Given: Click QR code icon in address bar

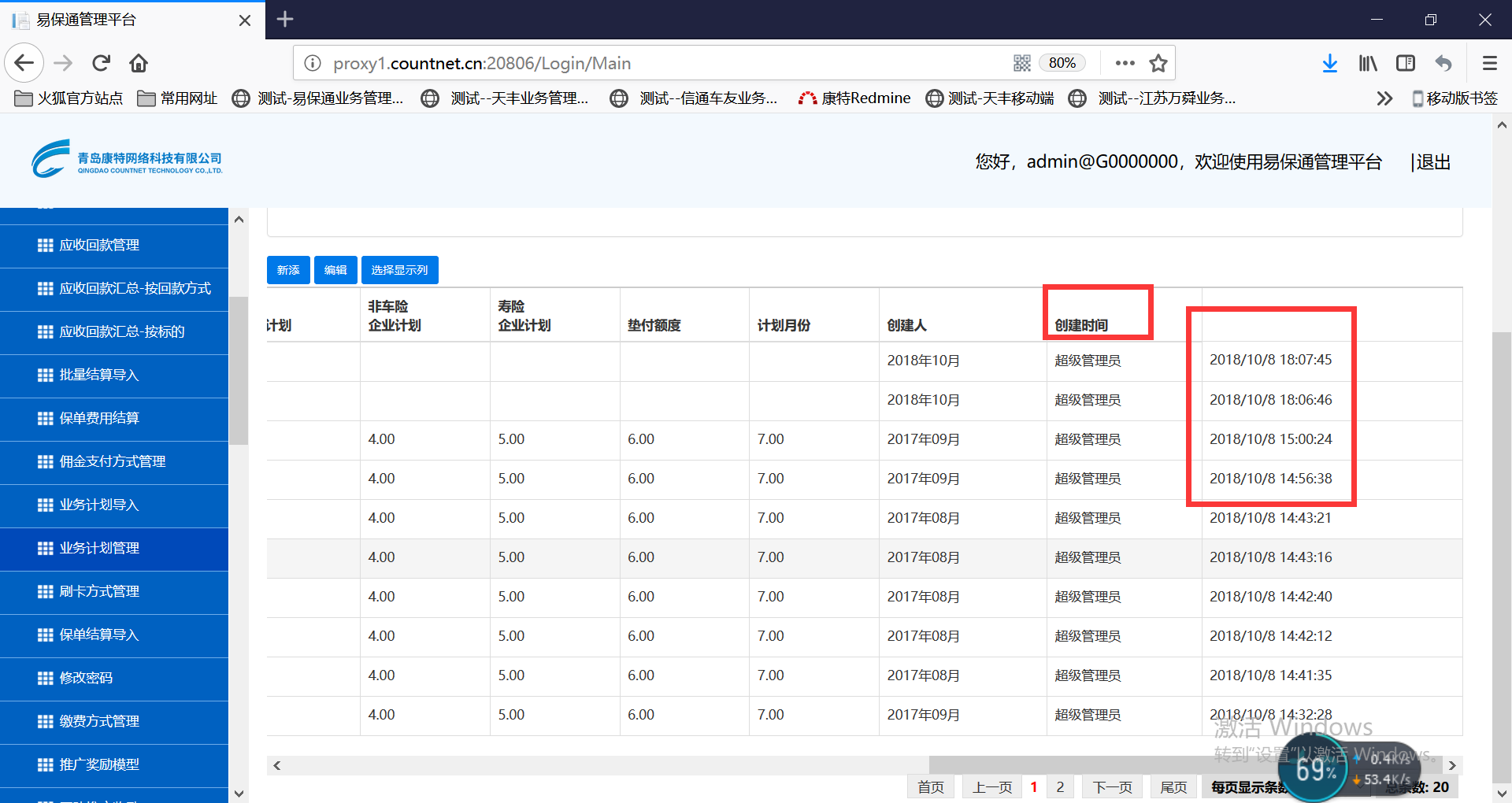Looking at the screenshot, I should [x=1021, y=63].
